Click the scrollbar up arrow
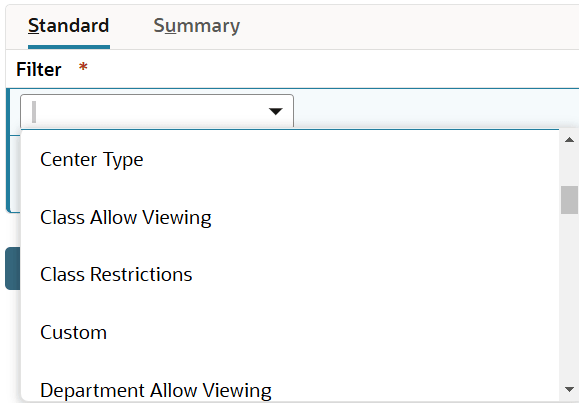The width and height of the screenshot is (579, 403). pos(569,140)
